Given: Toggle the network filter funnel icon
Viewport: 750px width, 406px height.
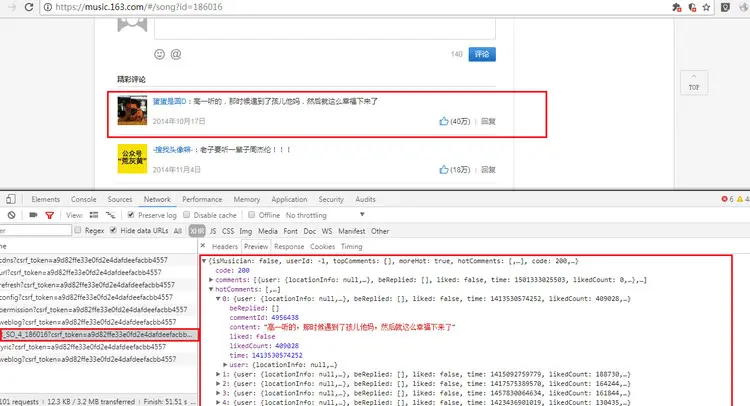Looking at the screenshot, I should pyautogui.click(x=49, y=216).
